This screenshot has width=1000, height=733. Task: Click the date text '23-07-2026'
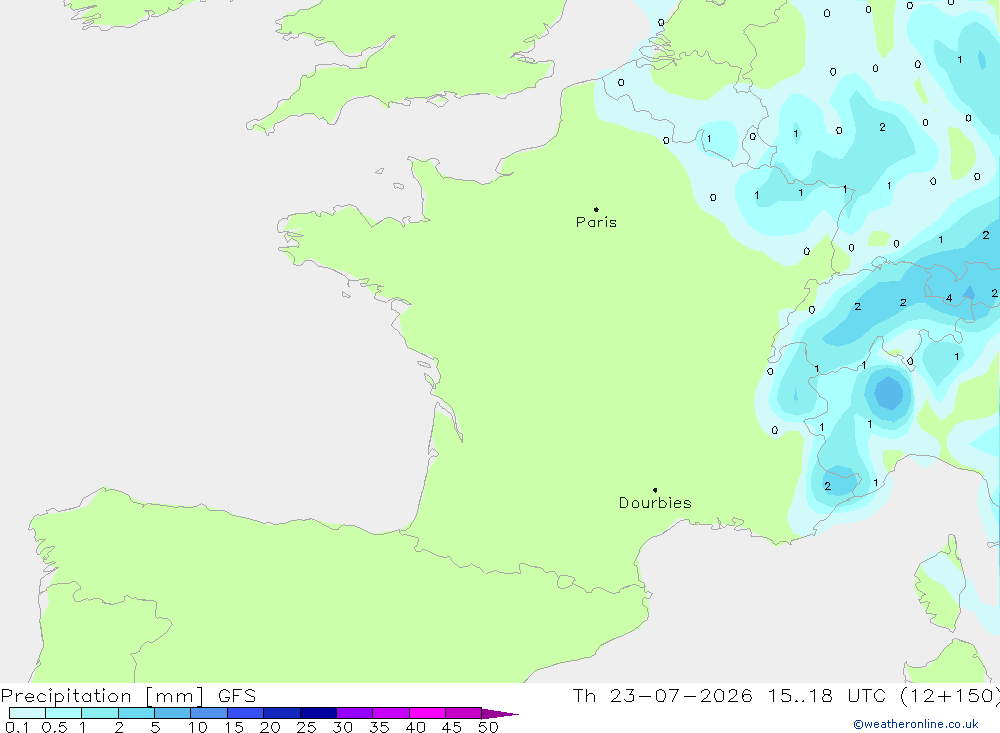[x=681, y=696]
